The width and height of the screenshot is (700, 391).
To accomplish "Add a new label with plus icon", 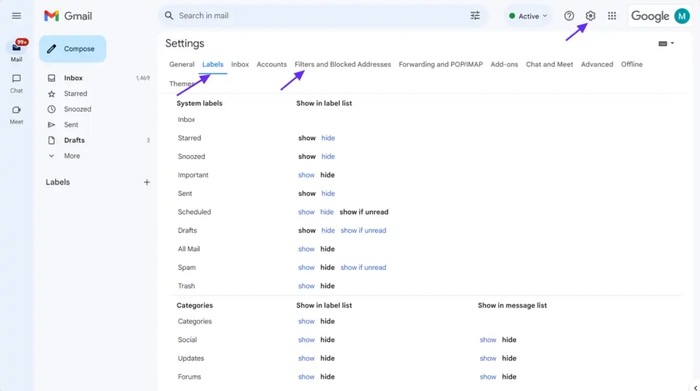I will (146, 182).
